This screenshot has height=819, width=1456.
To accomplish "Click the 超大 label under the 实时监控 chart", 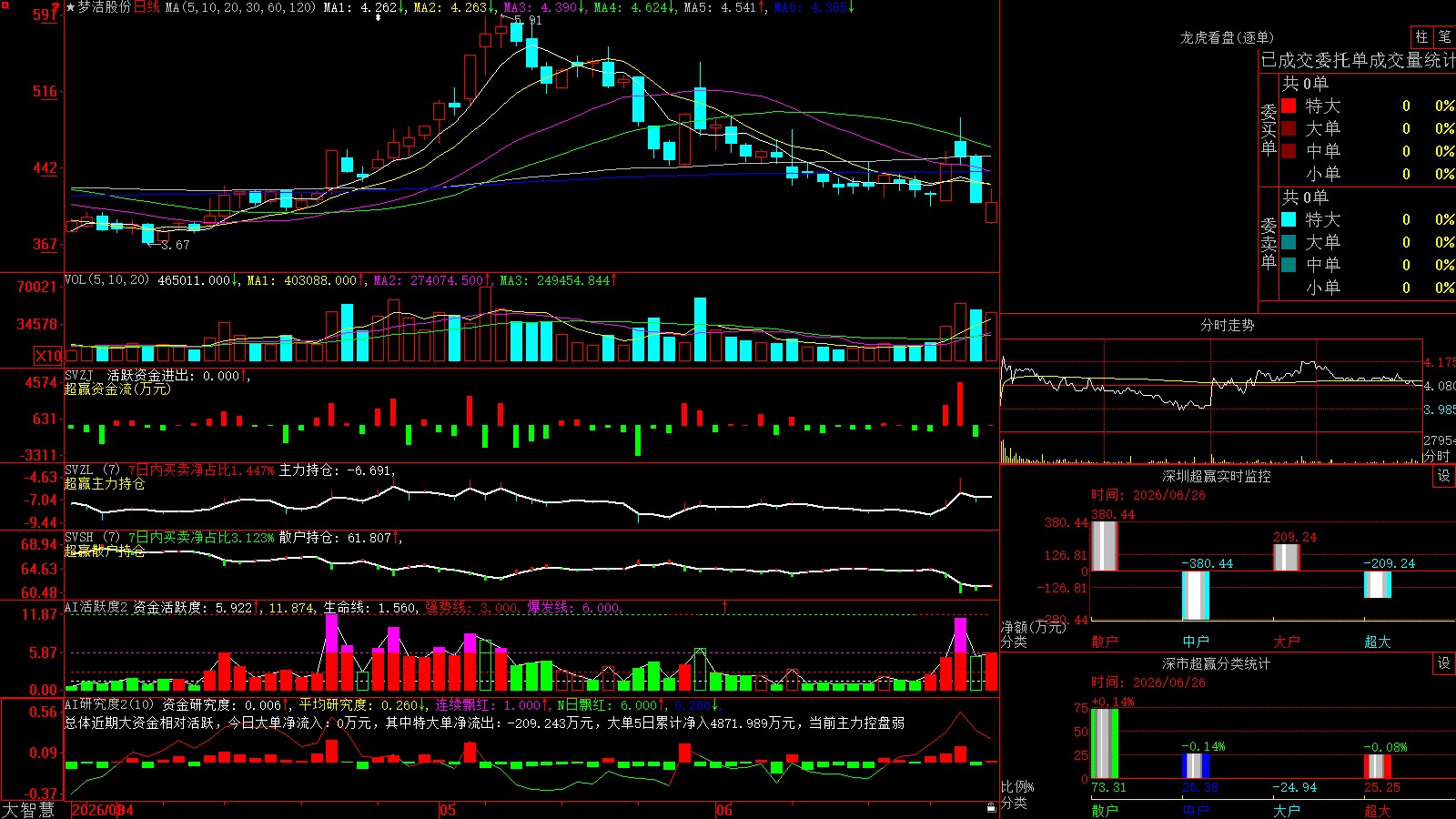I will (1378, 642).
